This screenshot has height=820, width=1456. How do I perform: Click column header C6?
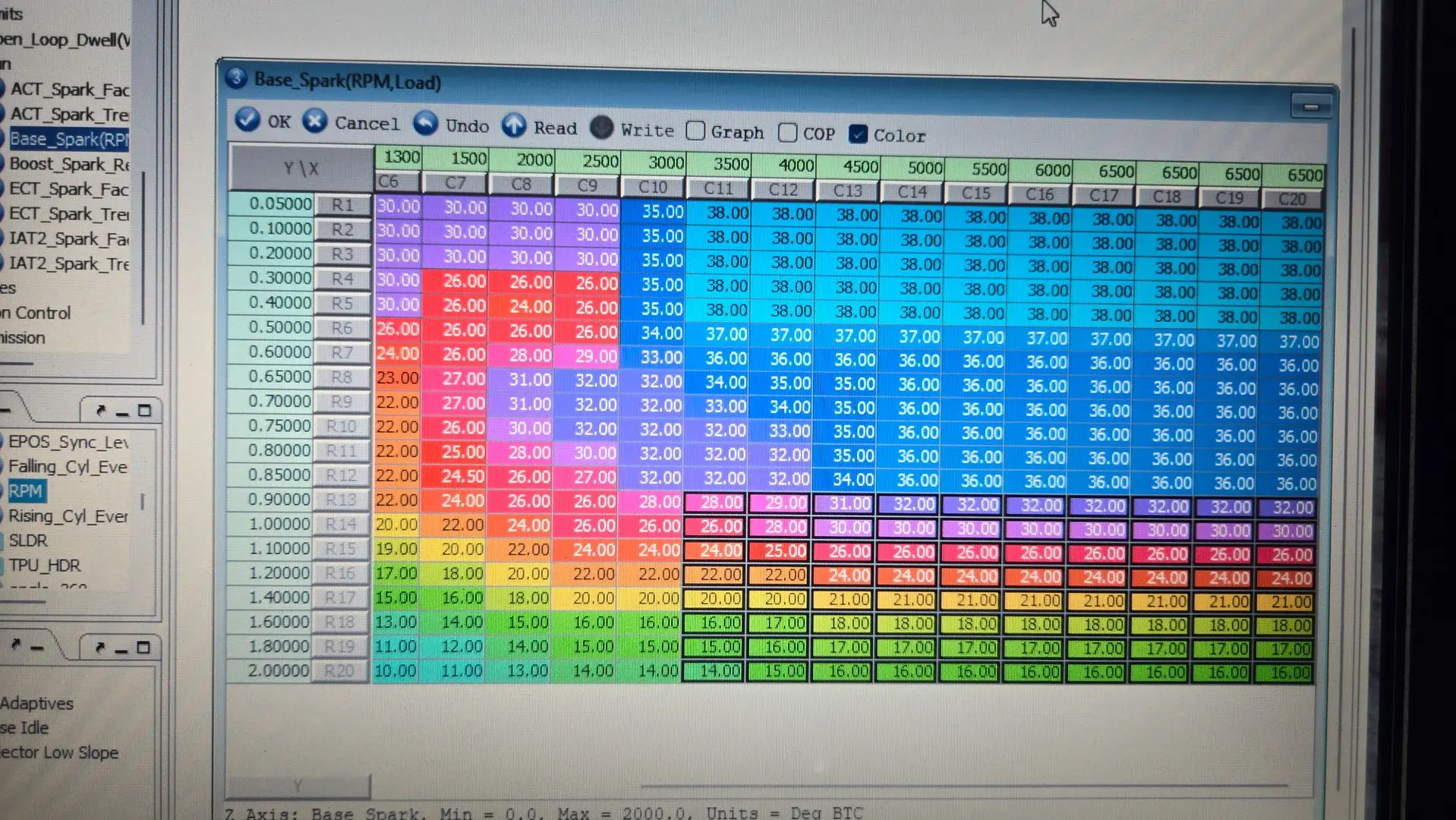pyautogui.click(x=397, y=181)
